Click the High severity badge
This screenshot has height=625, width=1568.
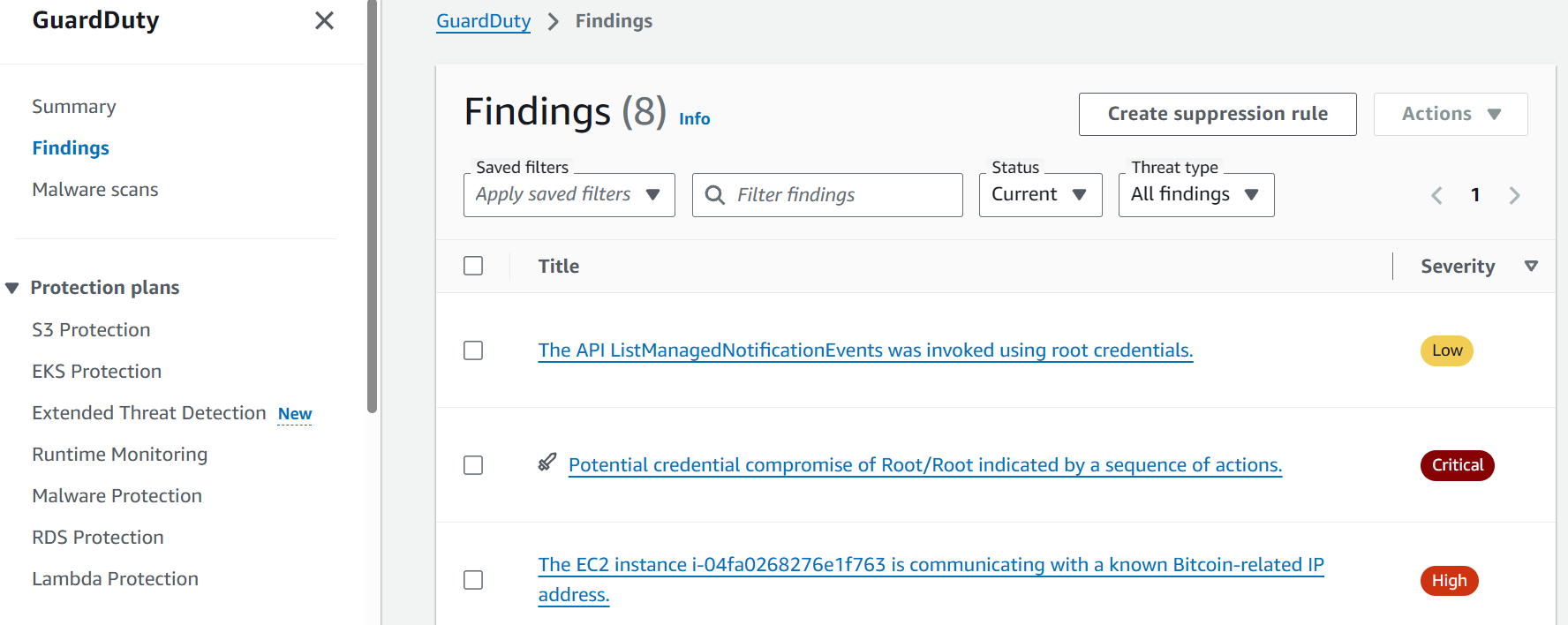[x=1450, y=581]
